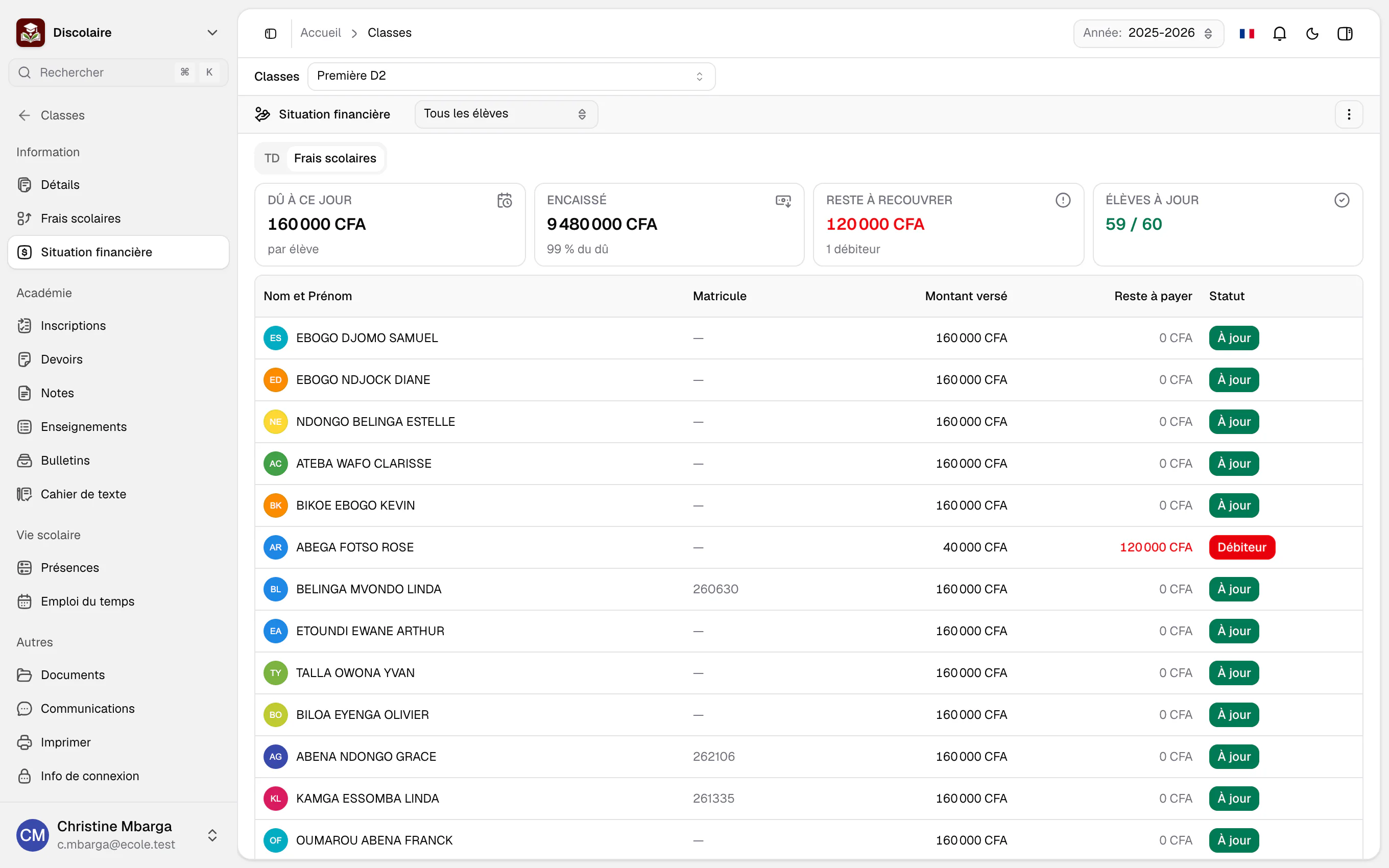Expand the Discolaire school switcher chevron
This screenshot has width=1389, height=868.
[212, 33]
